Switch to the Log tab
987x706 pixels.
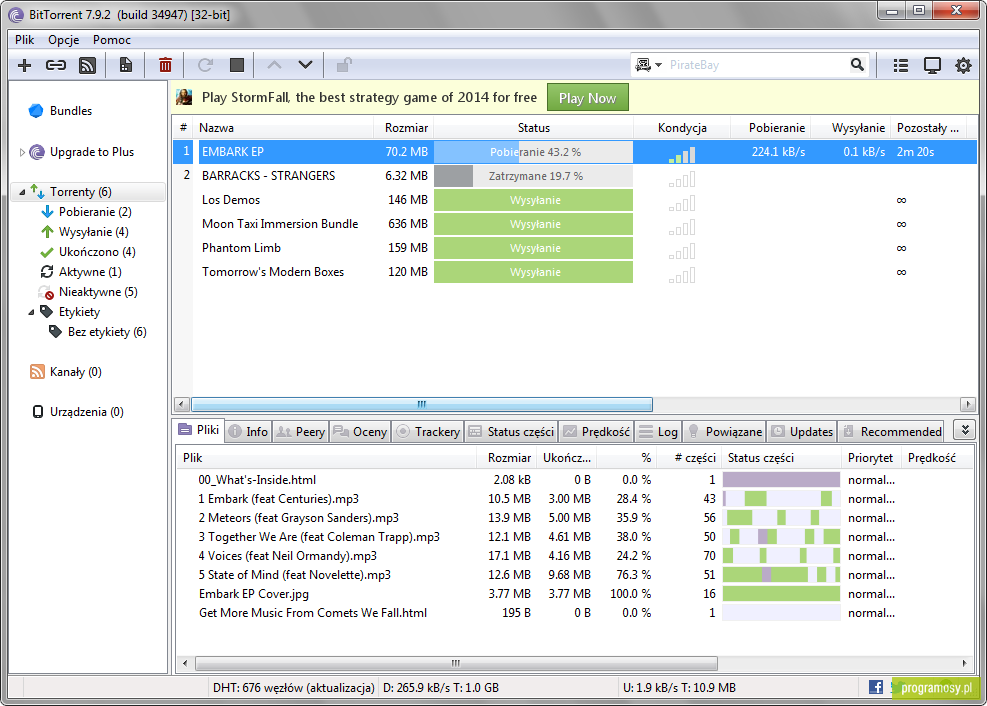pos(658,432)
